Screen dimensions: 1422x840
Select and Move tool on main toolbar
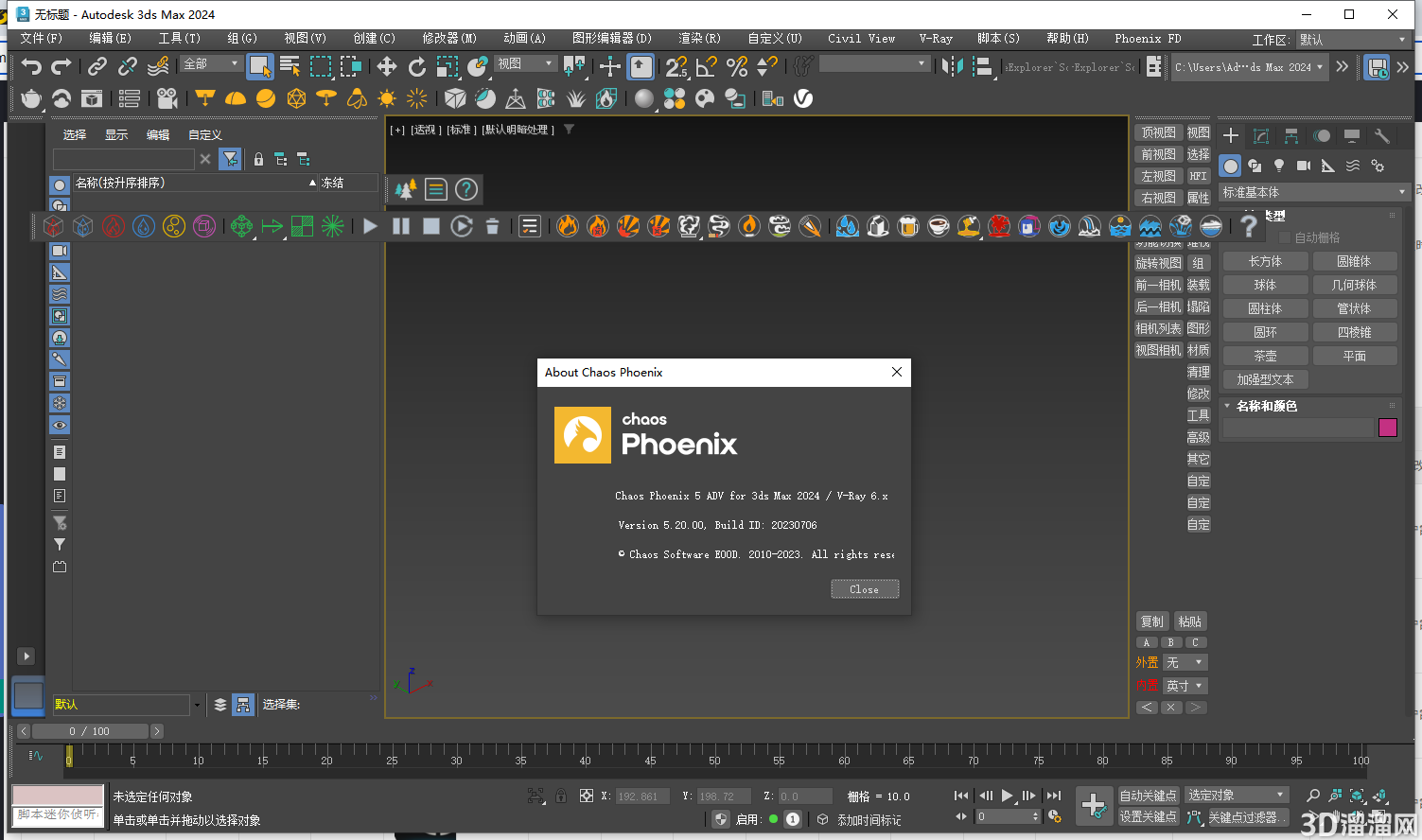385,66
